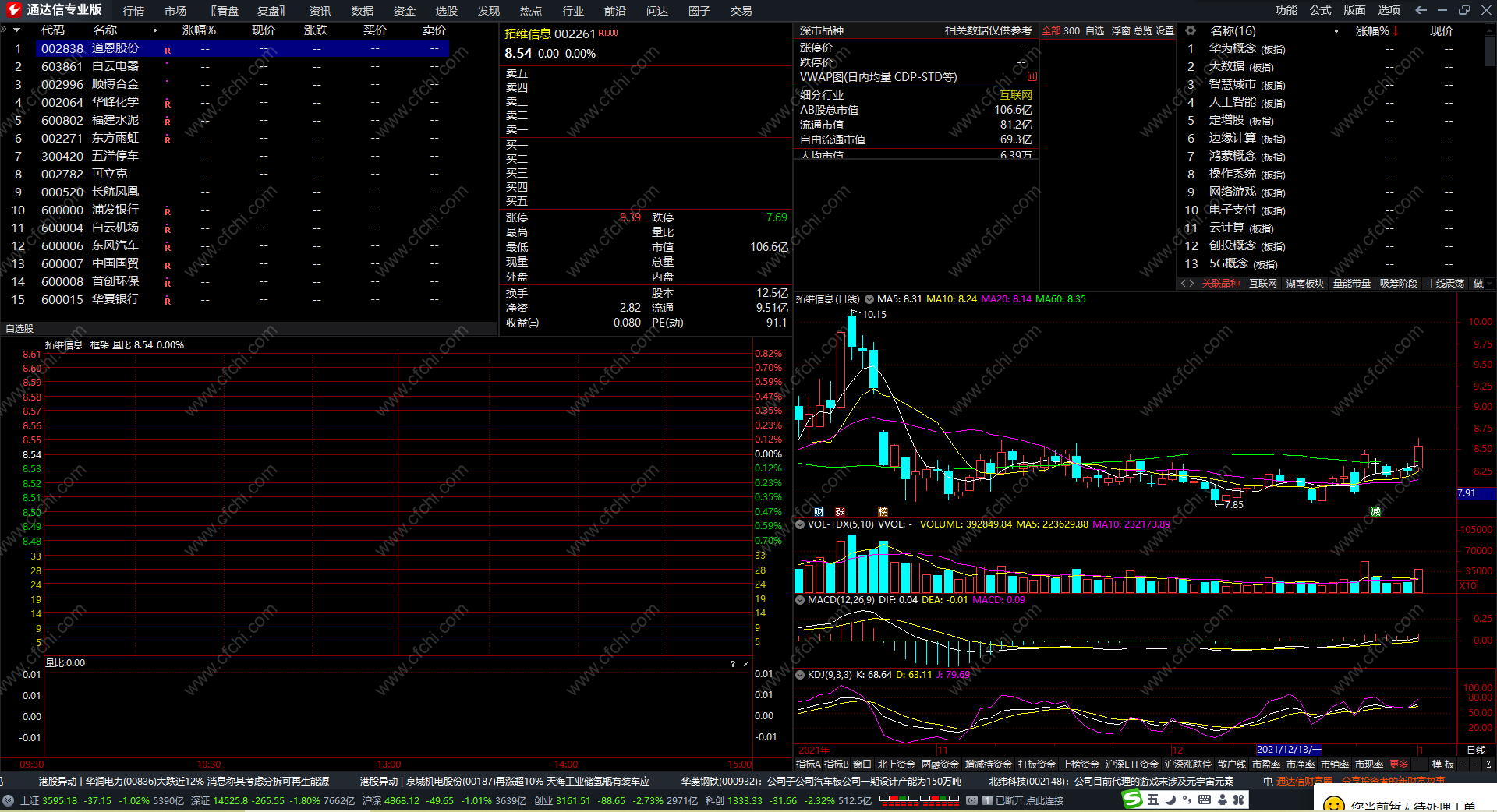Click the 通达信 red logo icon
Screen dimensions: 1497x812
(x=13, y=9)
